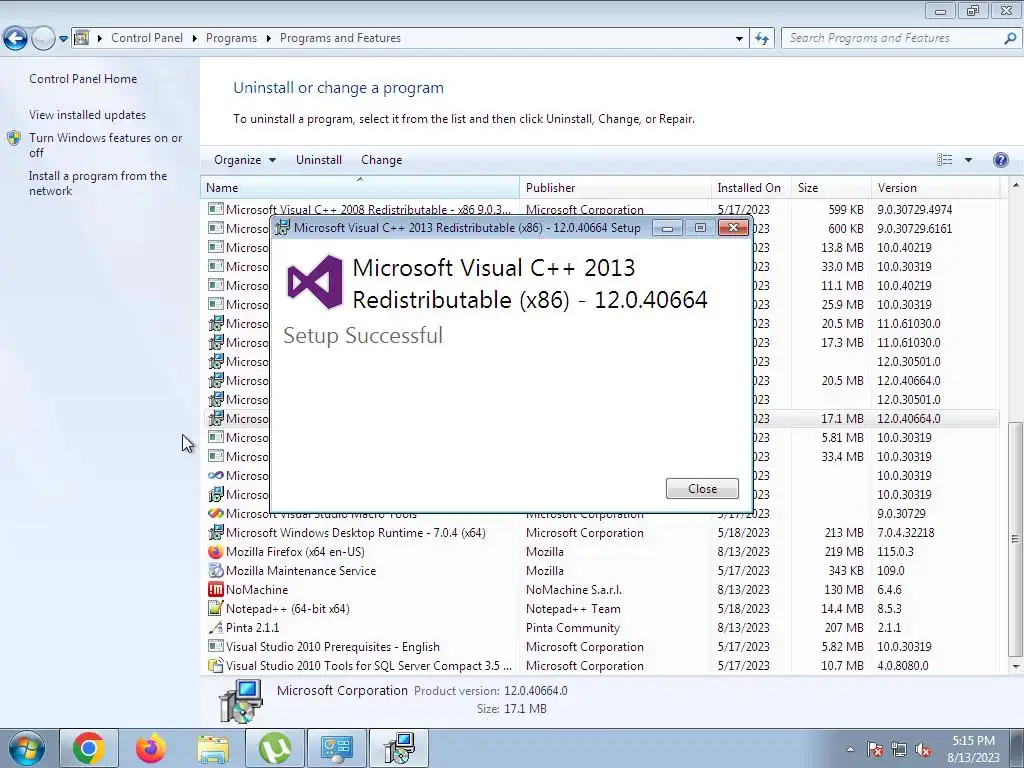Expand the address bar history dropdown

[739, 39]
